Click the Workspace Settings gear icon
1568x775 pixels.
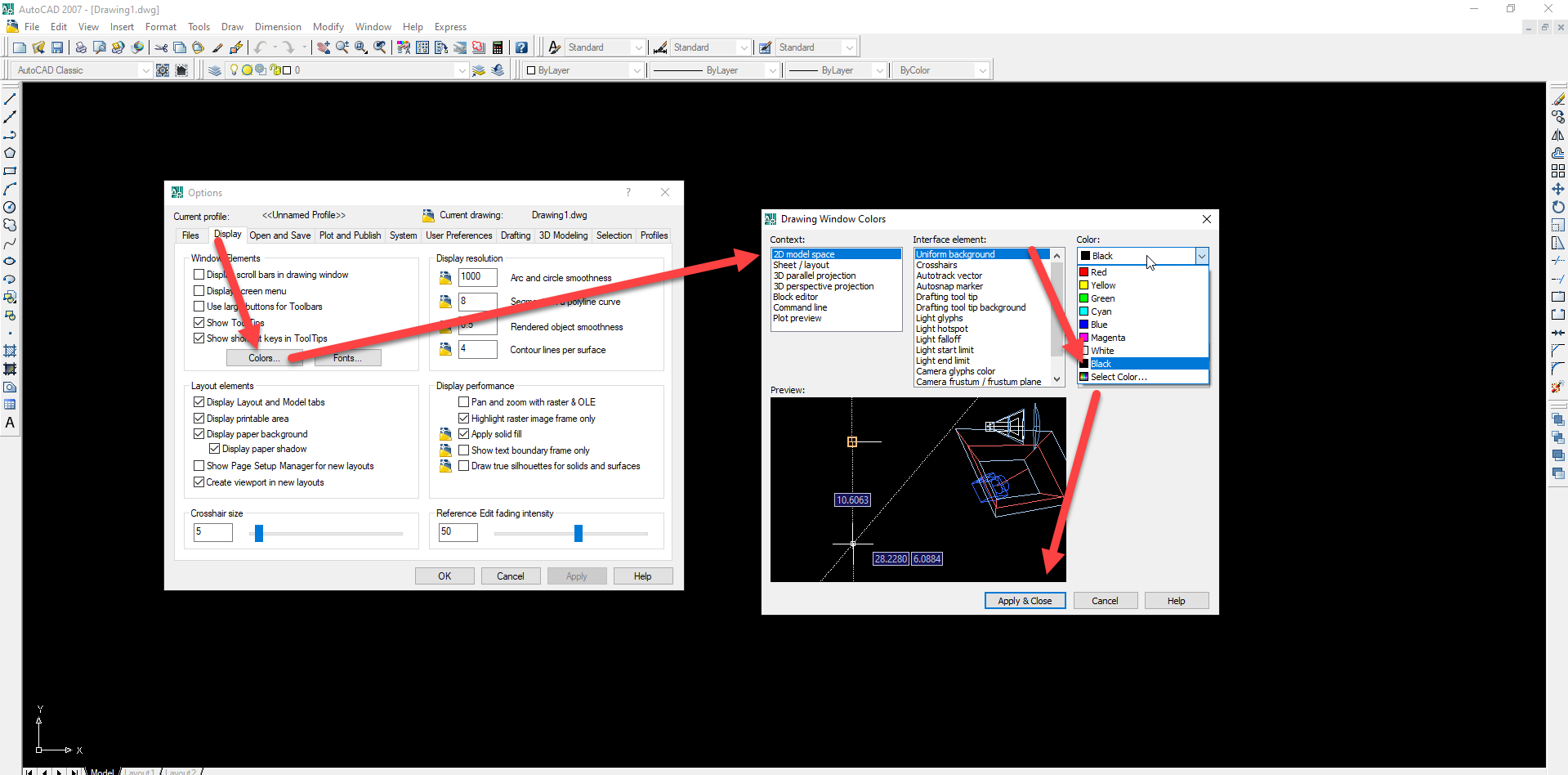(x=163, y=70)
